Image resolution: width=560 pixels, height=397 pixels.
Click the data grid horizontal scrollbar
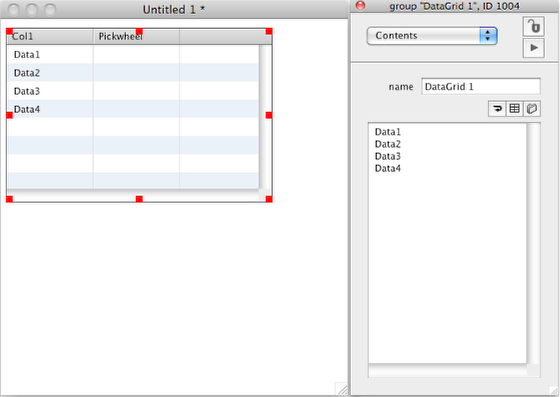pos(133,195)
